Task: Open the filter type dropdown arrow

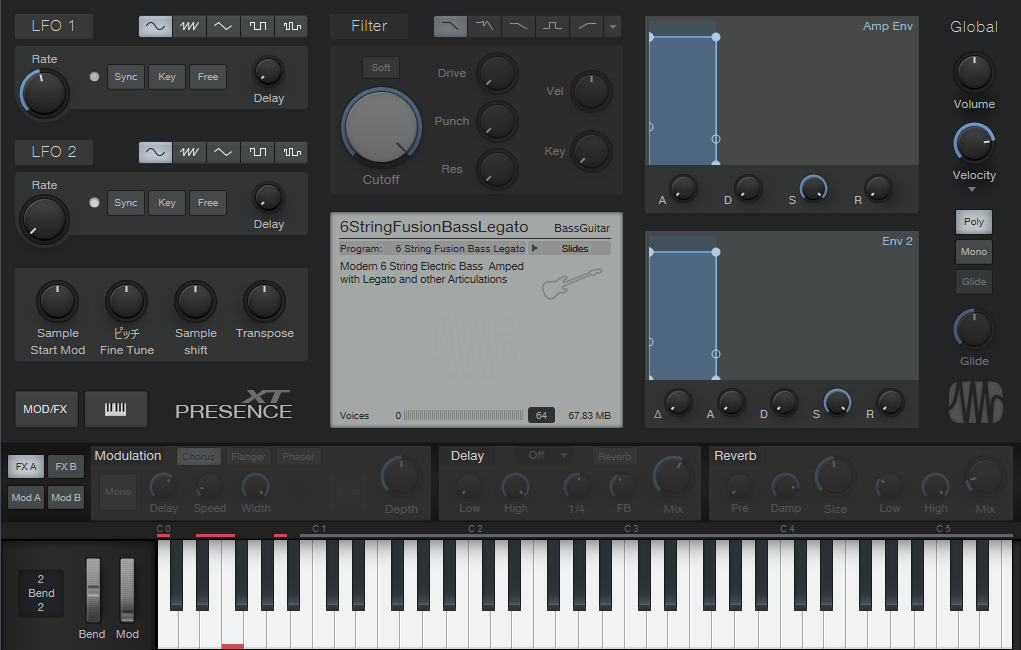Action: 613,27
